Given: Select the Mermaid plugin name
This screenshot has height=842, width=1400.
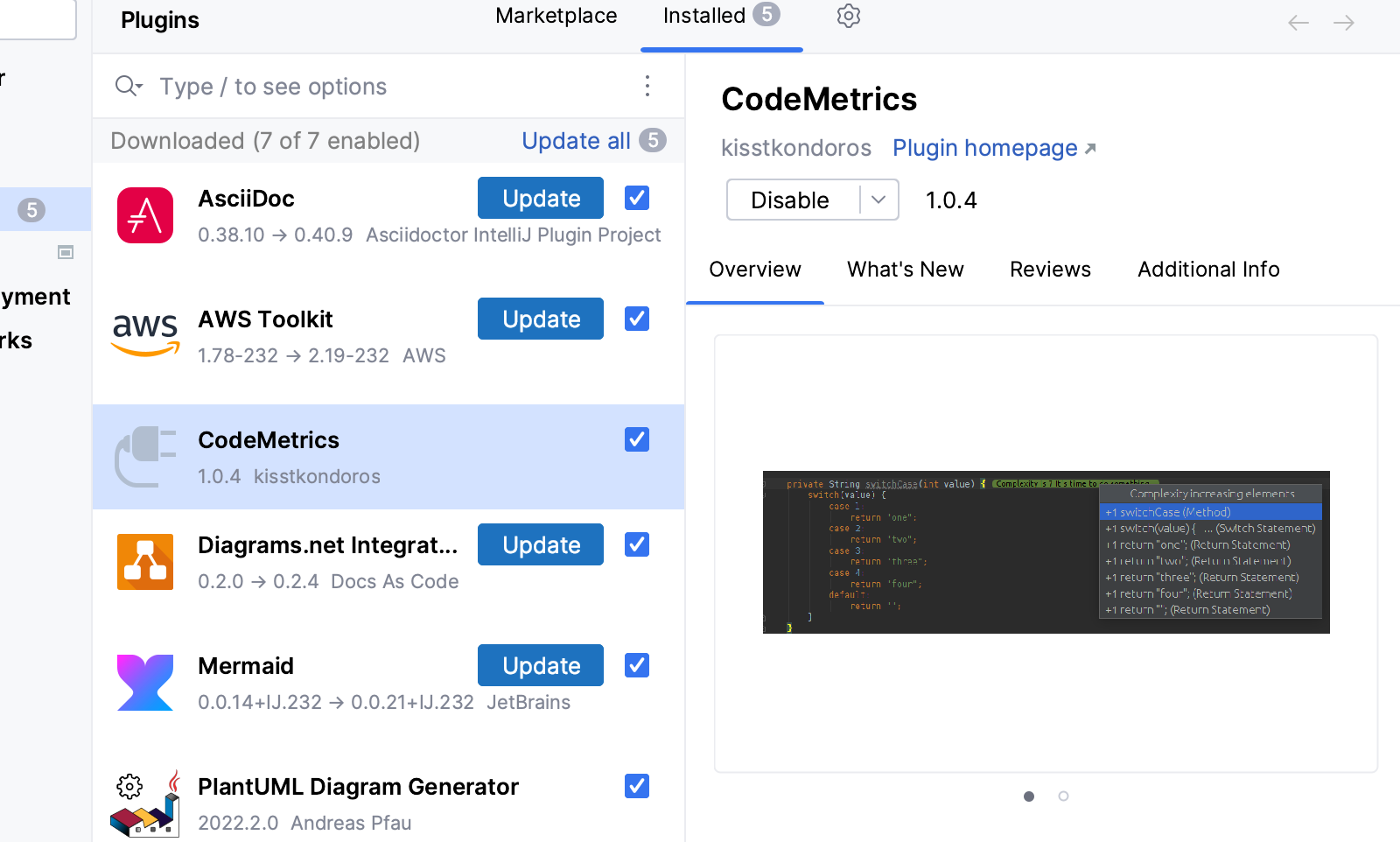Looking at the screenshot, I should click(x=246, y=666).
